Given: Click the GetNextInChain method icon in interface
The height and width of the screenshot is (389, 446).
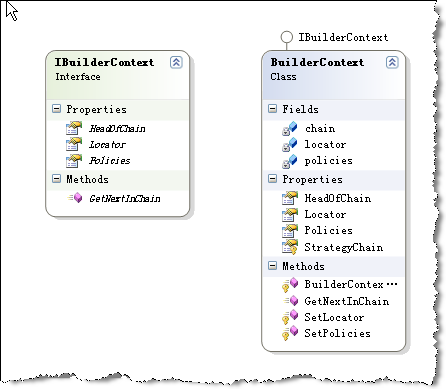Looking at the screenshot, I should (75, 198).
